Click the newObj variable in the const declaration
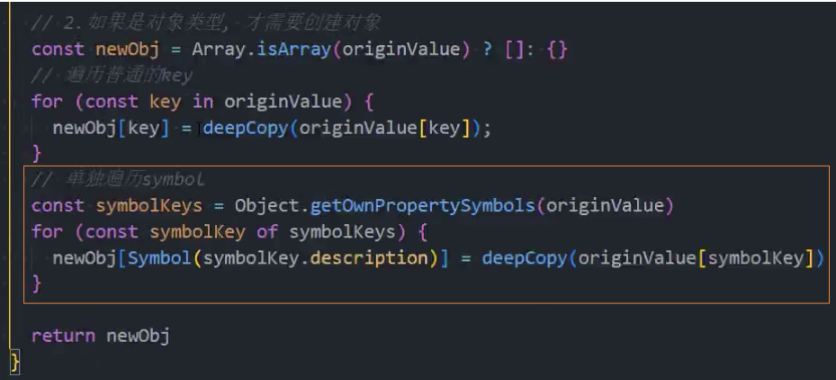The image size is (836, 380). pyautogui.click(x=127, y=50)
